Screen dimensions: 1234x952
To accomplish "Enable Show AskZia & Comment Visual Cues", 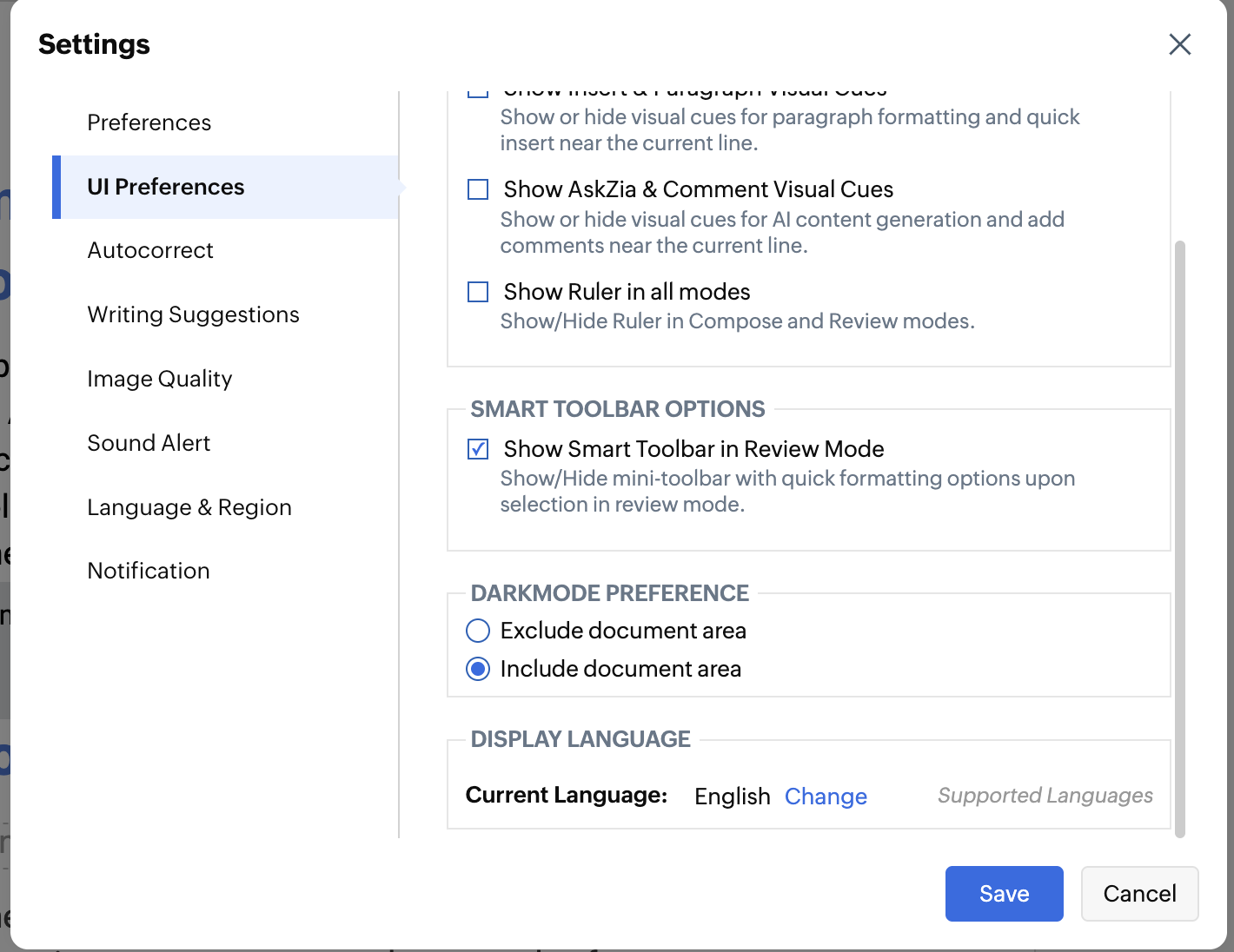I will coord(478,189).
